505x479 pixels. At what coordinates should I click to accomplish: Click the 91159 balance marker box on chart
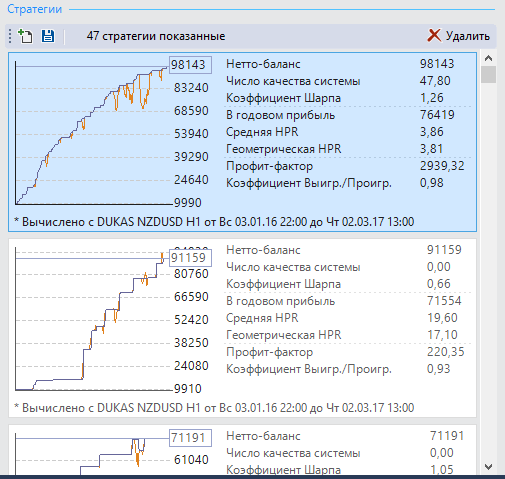click(190, 258)
